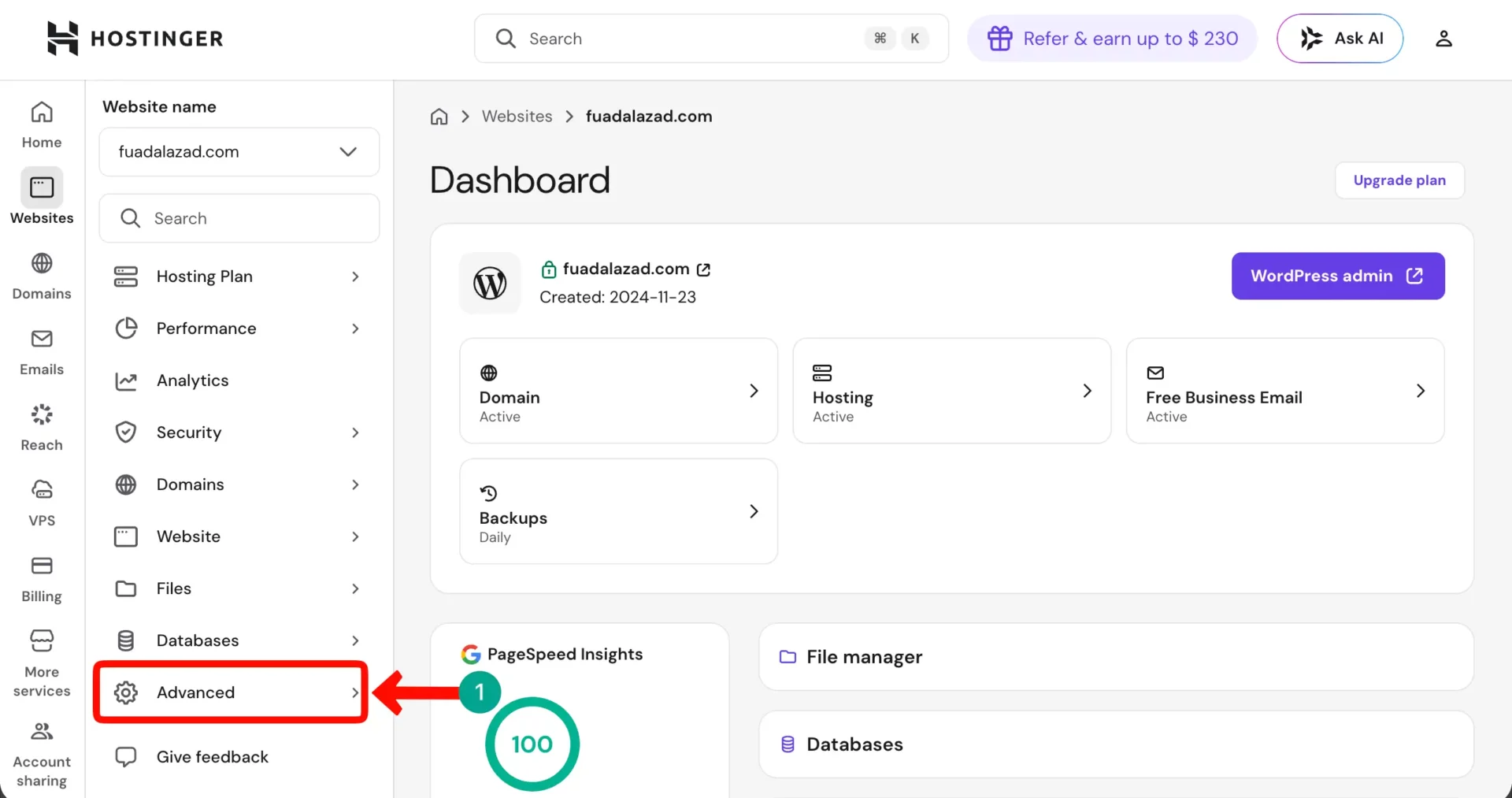Open external link icon beside fuadalazad.com
The height and width of the screenshot is (798, 1512).
click(x=704, y=269)
